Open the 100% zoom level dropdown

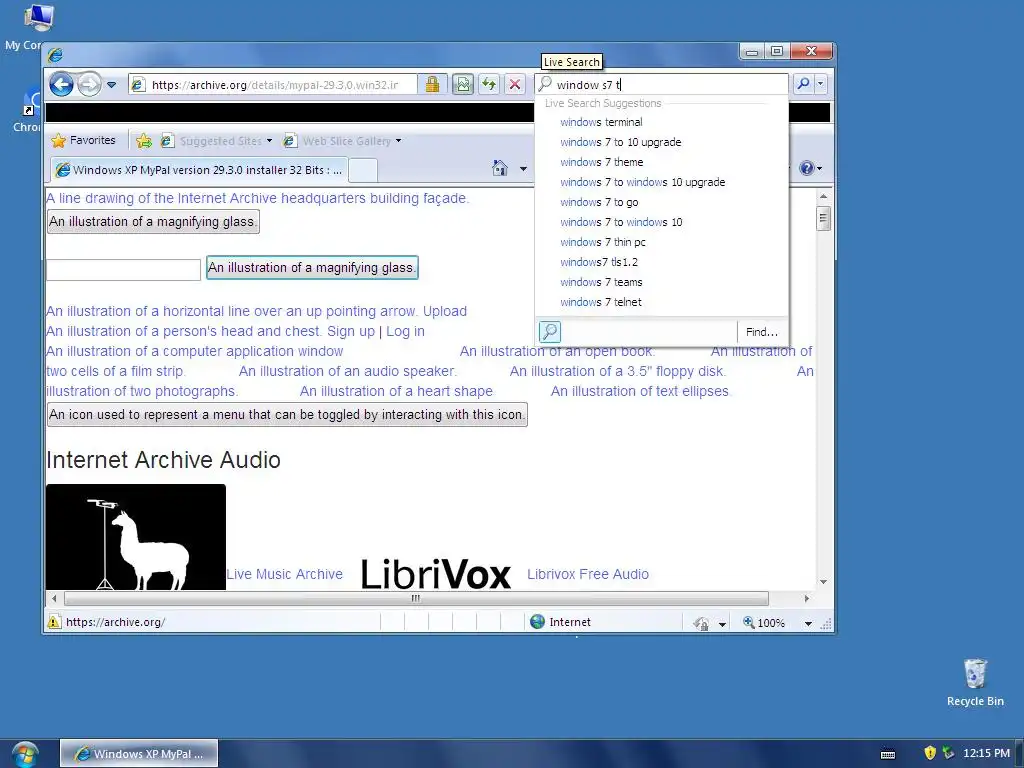click(808, 623)
